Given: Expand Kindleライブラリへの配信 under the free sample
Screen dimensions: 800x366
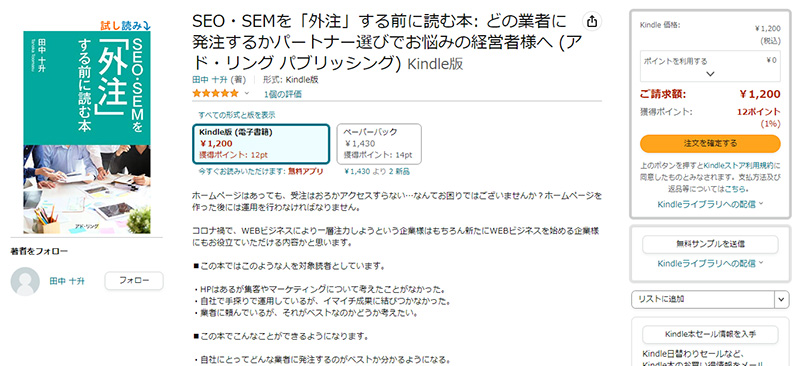Looking at the screenshot, I should tap(710, 263).
